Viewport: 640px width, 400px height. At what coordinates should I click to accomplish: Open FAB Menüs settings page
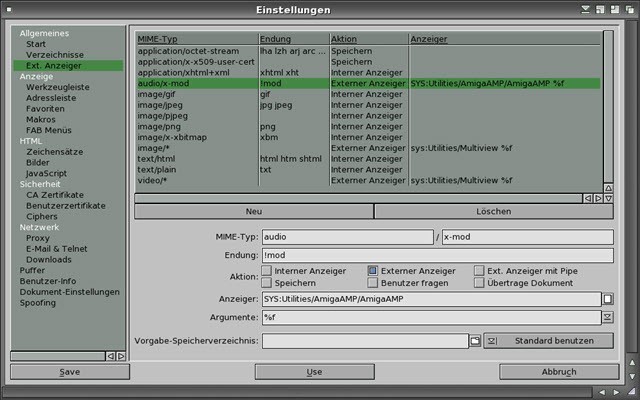pyautogui.click(x=49, y=130)
